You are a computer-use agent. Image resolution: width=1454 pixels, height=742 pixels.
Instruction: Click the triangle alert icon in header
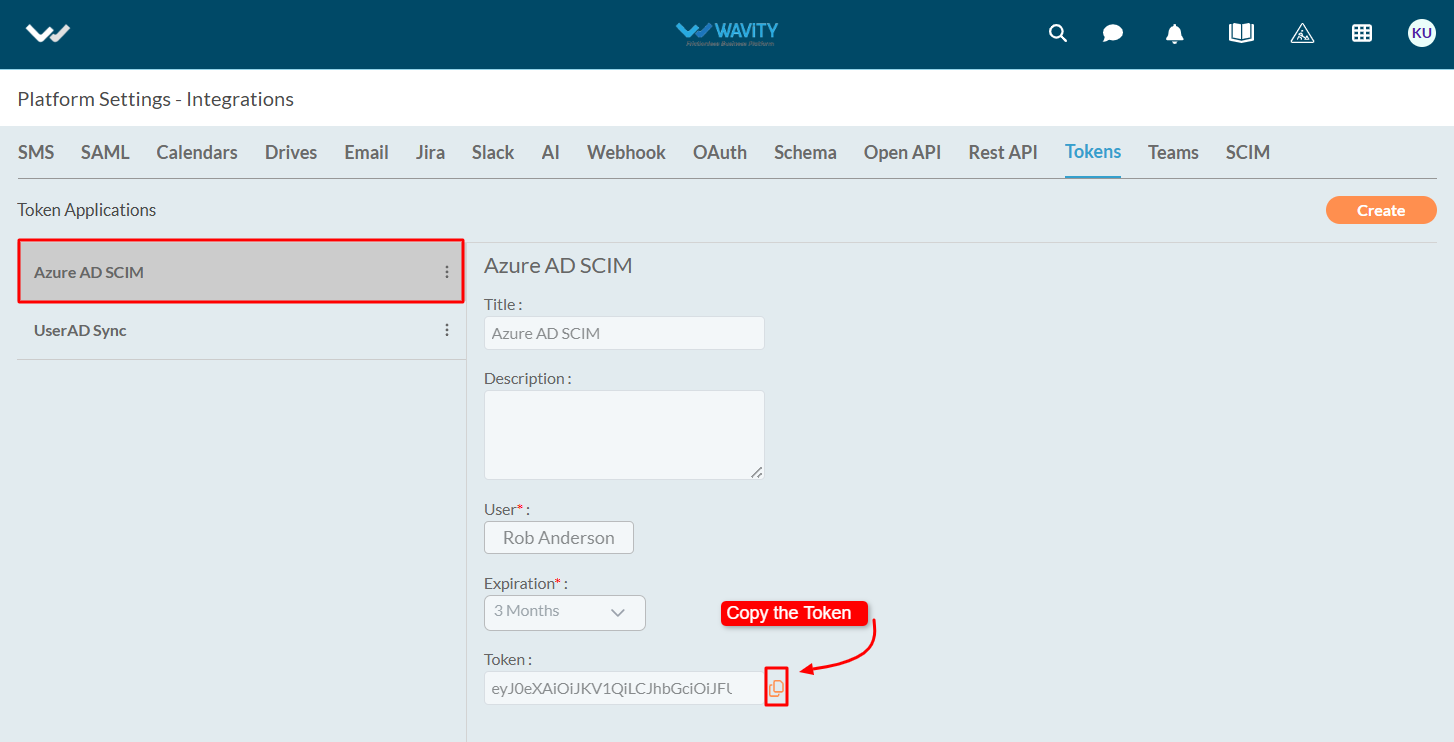1302,33
